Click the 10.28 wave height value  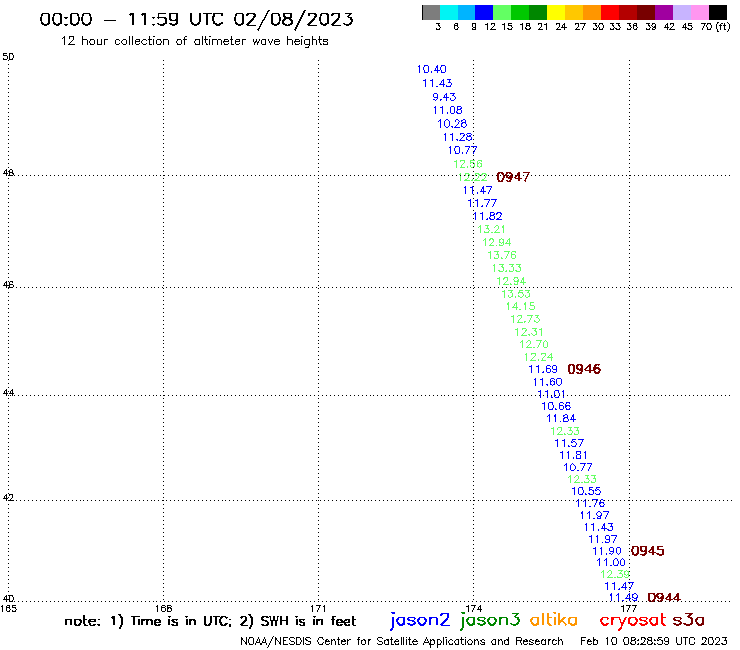(452, 124)
